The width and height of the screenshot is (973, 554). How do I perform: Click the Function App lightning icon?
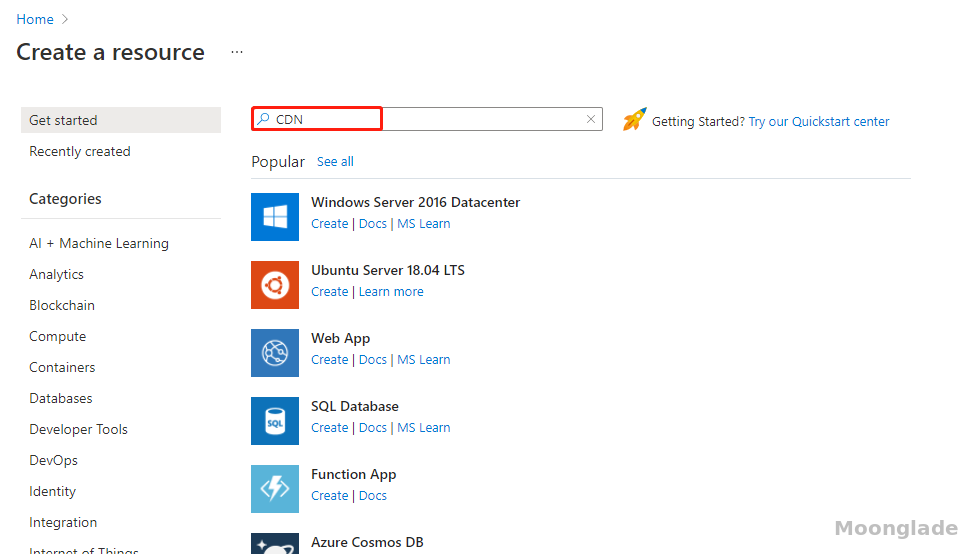click(x=275, y=489)
